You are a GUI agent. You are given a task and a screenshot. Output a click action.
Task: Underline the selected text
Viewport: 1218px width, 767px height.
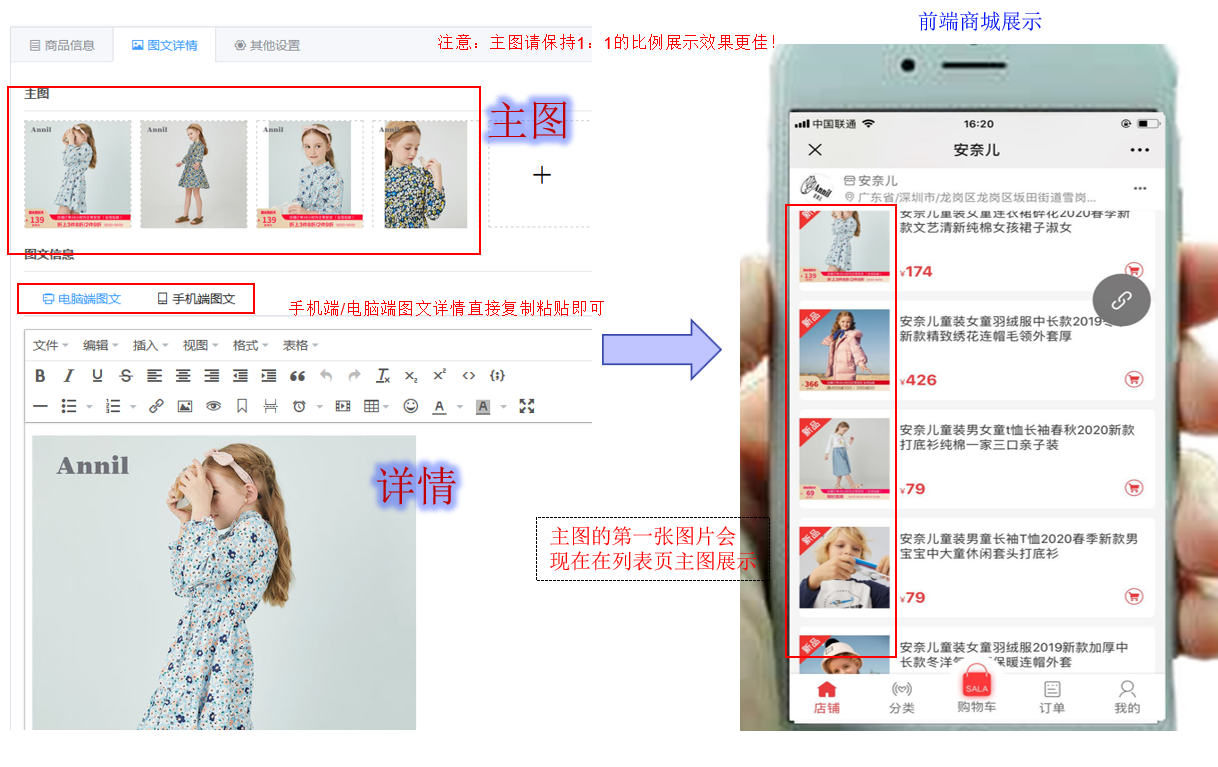coord(97,376)
